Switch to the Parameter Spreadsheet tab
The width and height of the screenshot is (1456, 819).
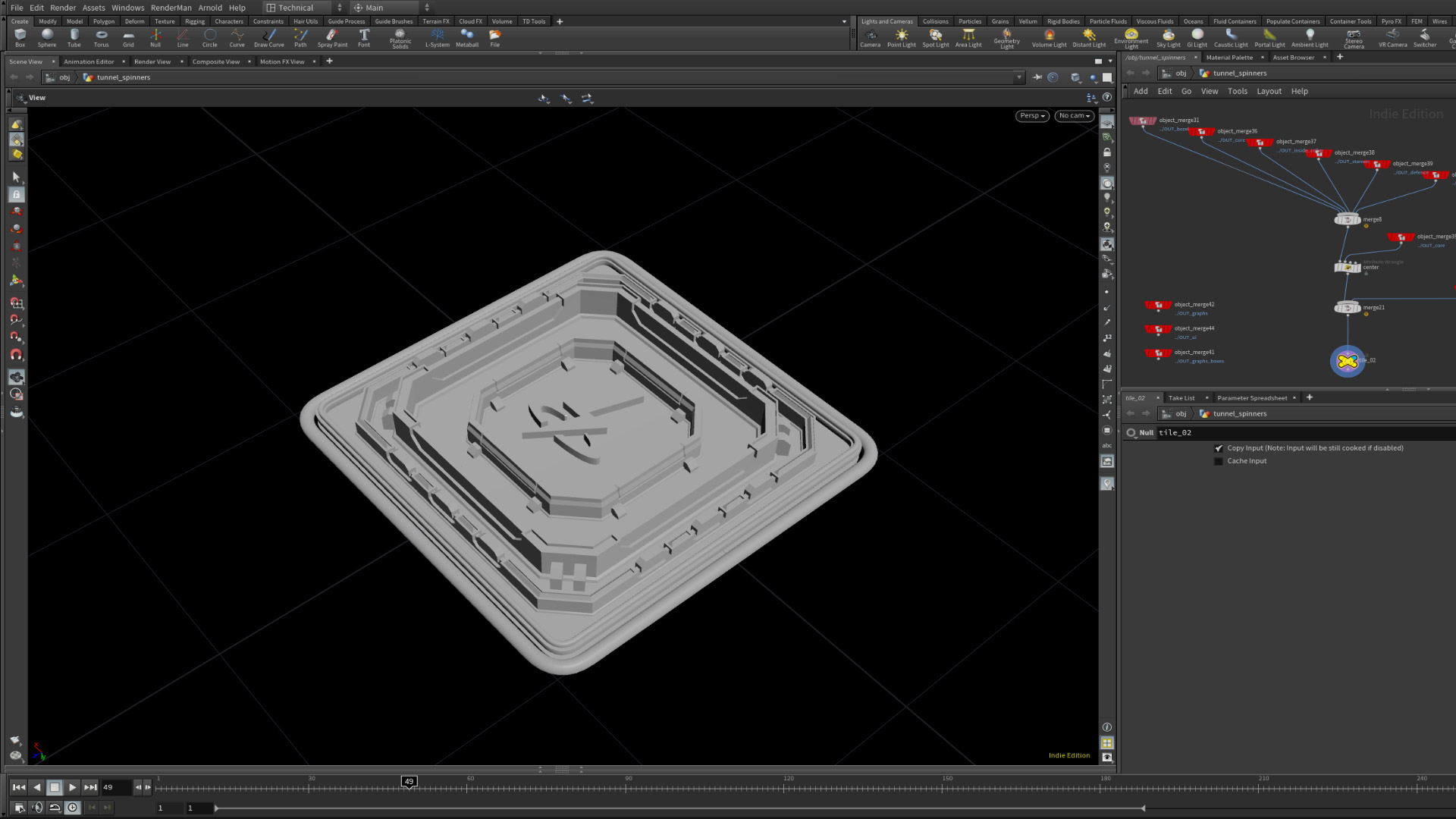[1252, 398]
